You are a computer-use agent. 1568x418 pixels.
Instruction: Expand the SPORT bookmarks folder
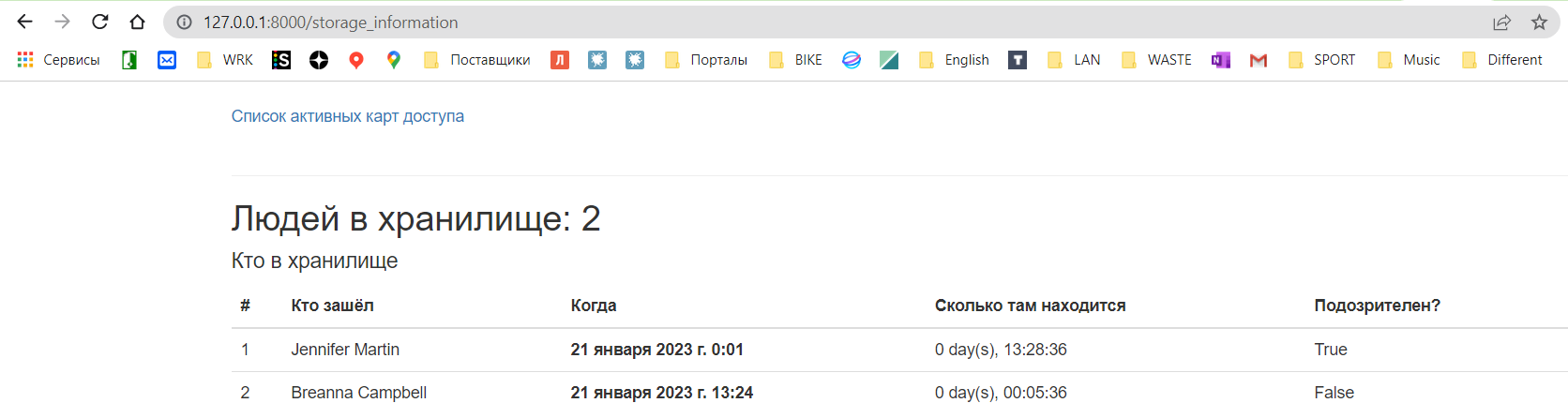pos(1321,60)
